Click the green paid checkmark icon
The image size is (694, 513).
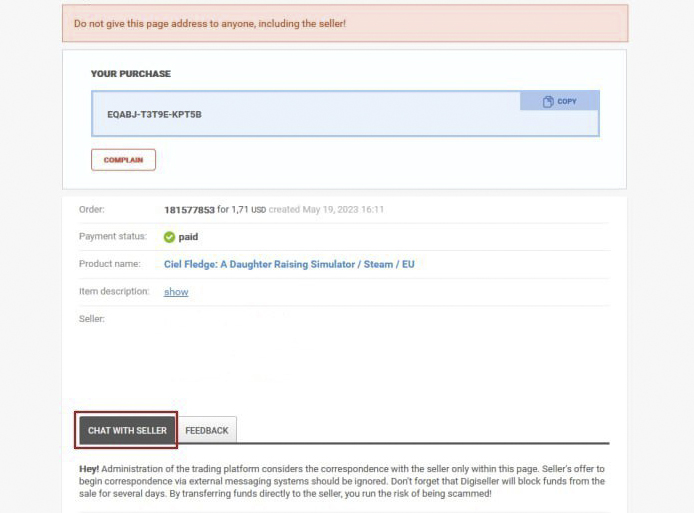[170, 237]
